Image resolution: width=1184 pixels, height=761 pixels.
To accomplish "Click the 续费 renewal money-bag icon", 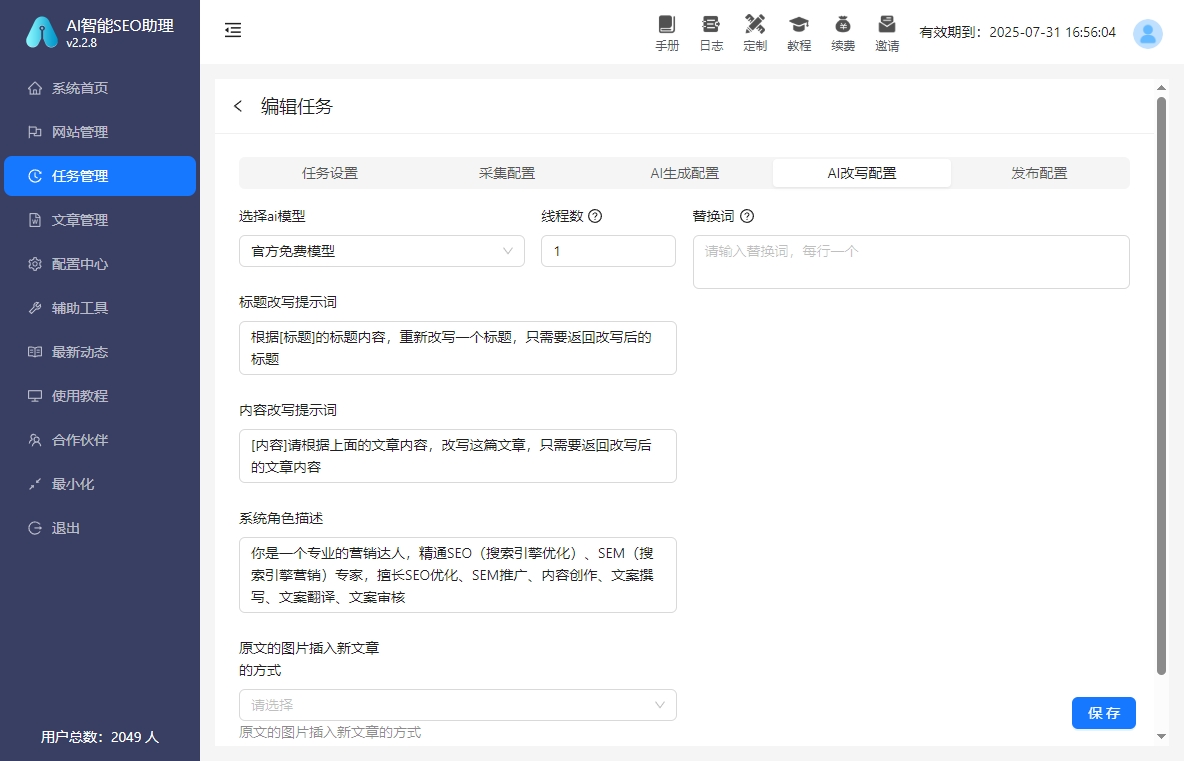I will pyautogui.click(x=843, y=33).
